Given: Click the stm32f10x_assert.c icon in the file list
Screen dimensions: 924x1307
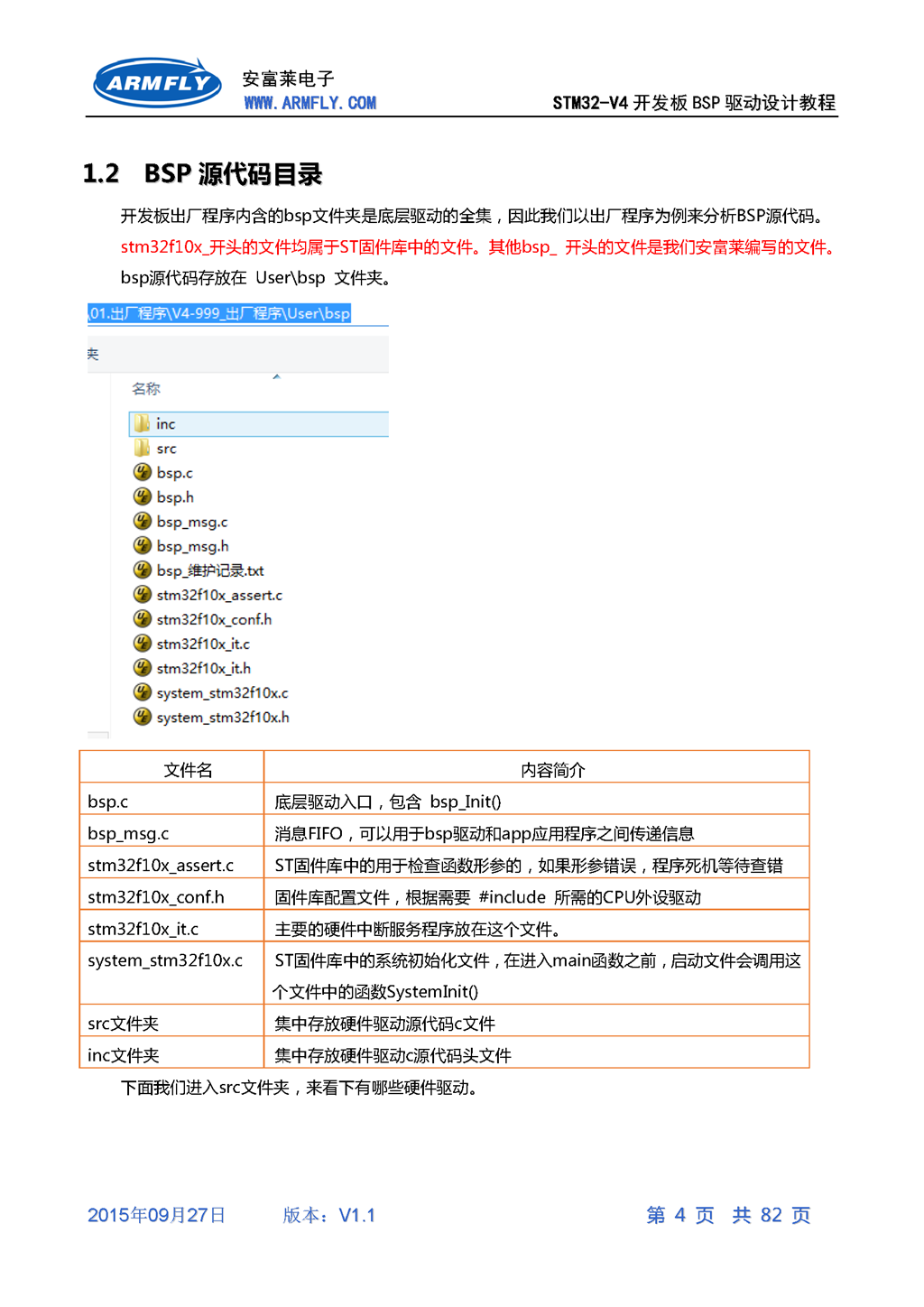Looking at the screenshot, I should click(142, 594).
